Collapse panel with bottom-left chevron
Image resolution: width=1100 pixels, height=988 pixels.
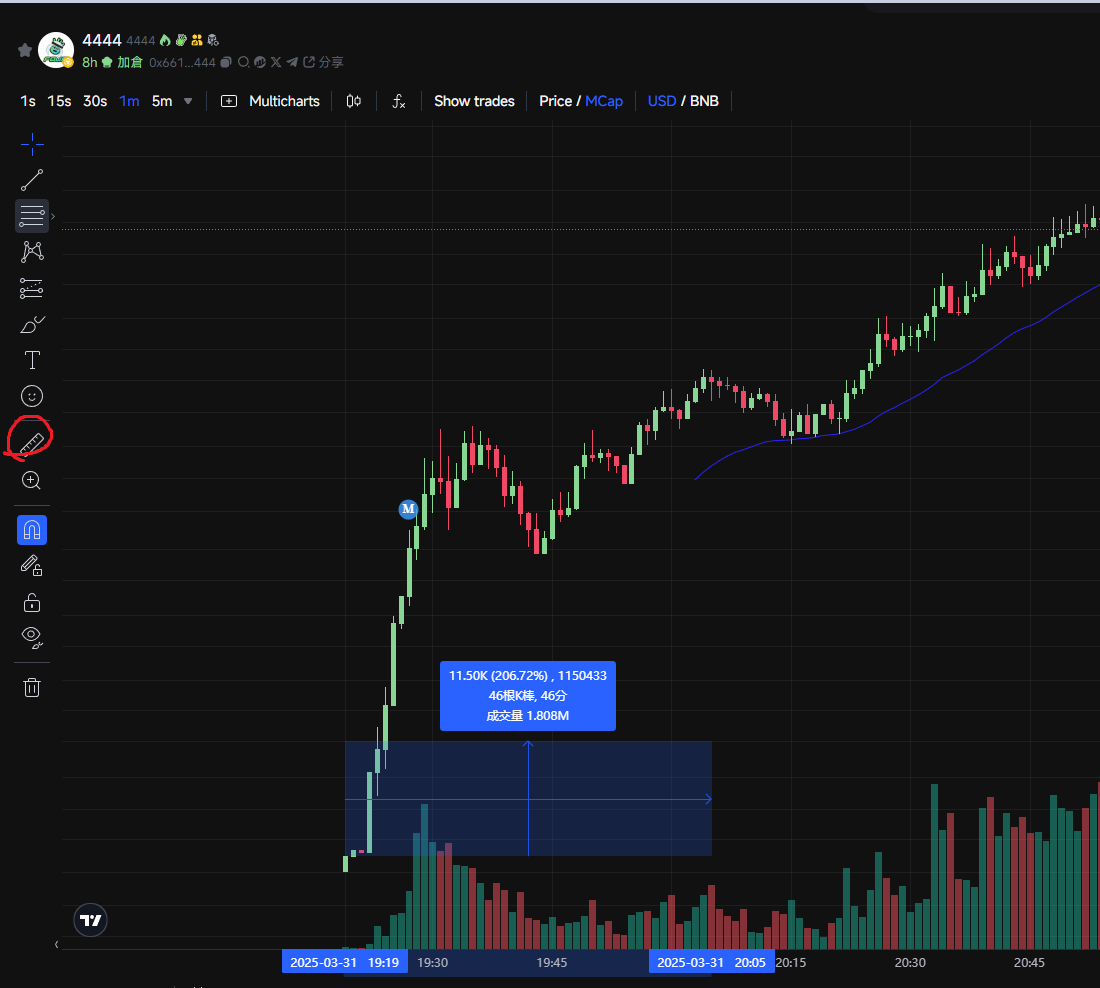pos(57,944)
